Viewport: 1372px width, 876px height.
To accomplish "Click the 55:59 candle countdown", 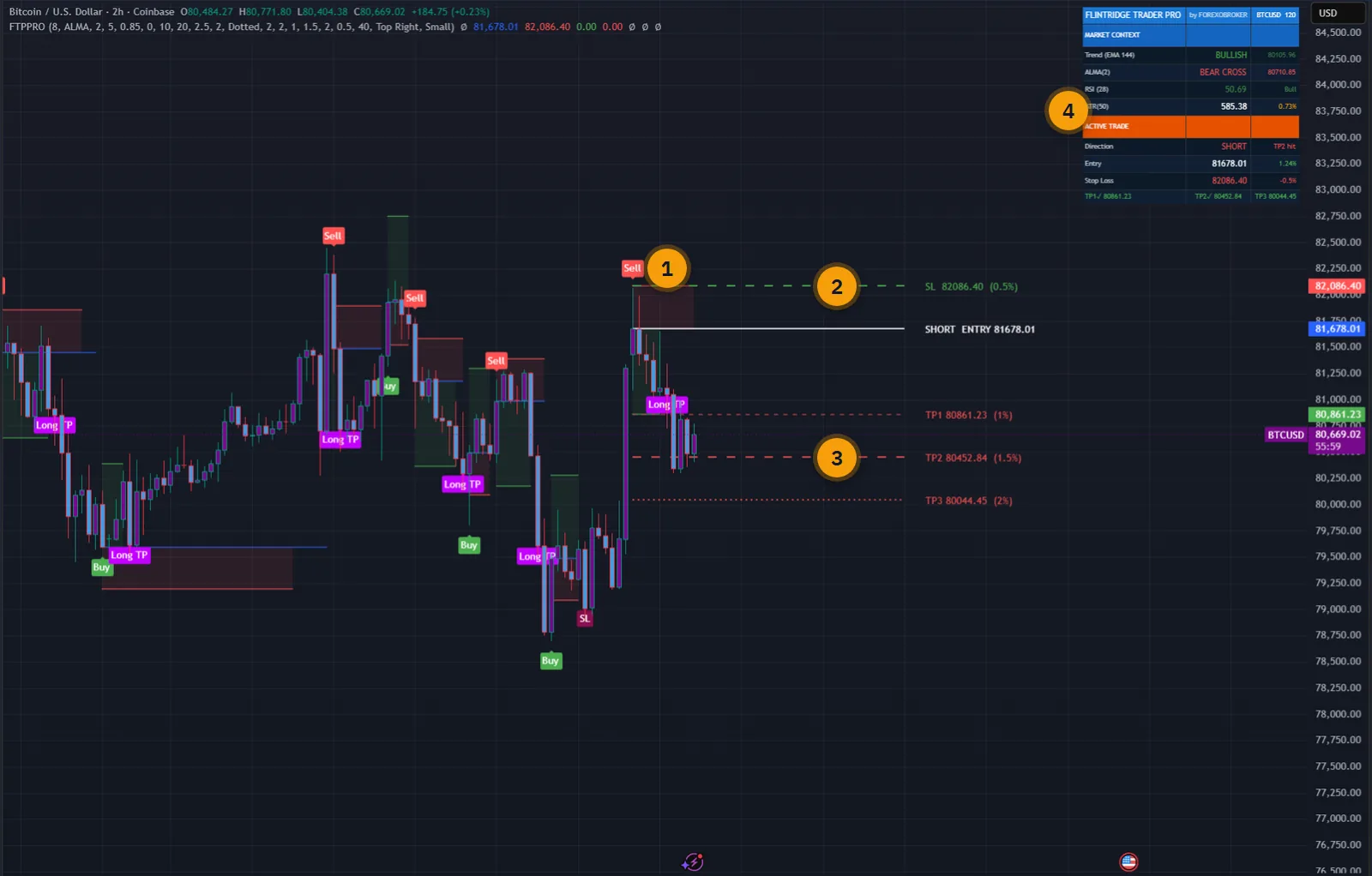I will (x=1327, y=447).
